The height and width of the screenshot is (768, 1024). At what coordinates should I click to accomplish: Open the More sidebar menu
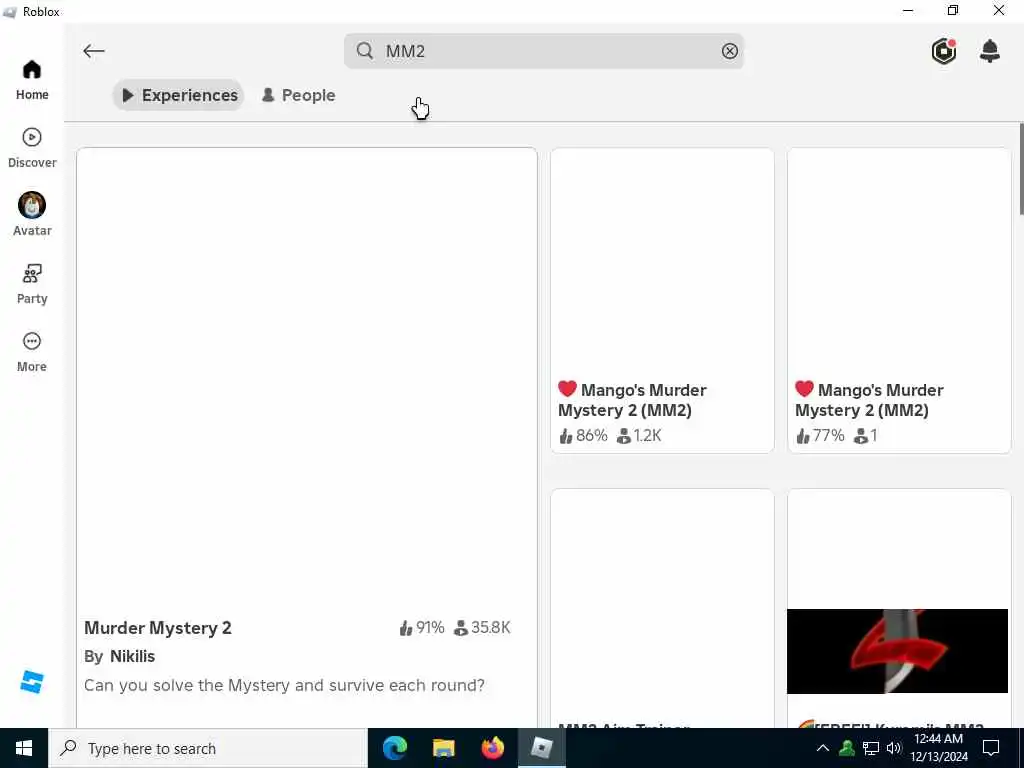[x=32, y=352]
